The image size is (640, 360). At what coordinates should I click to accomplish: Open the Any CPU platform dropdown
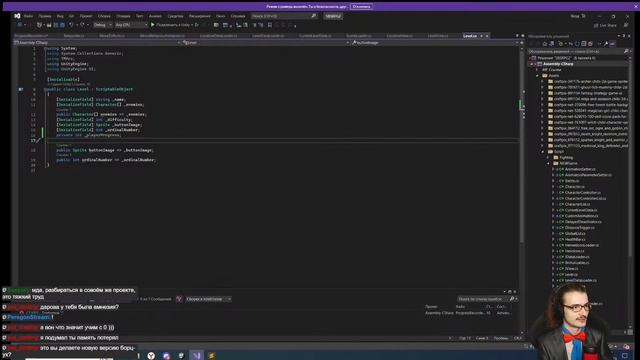click(131, 25)
